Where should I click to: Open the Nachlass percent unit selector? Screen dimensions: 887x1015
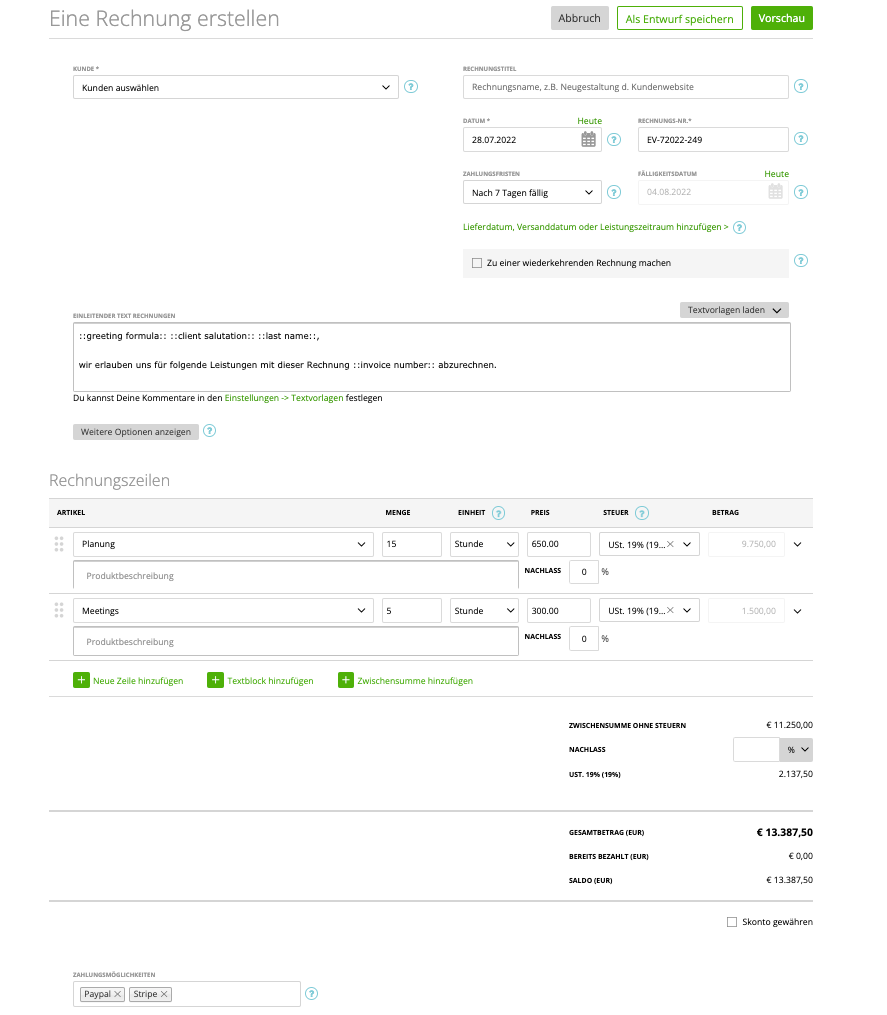click(797, 749)
